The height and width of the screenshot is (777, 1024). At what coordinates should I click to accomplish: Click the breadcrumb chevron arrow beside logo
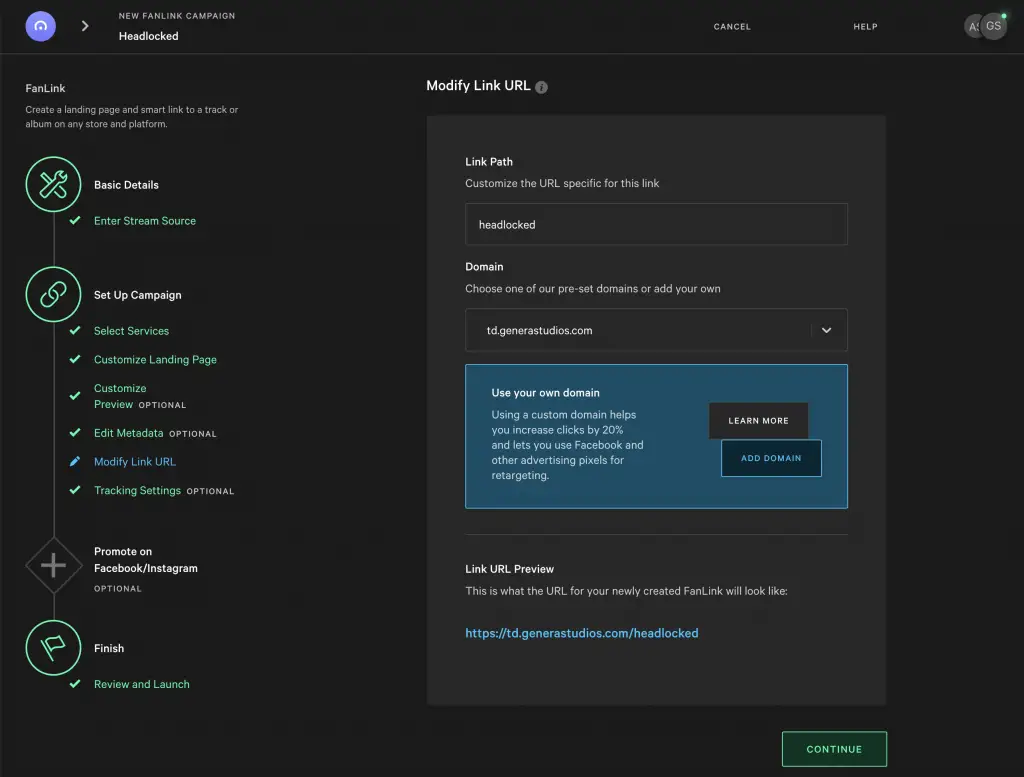coord(85,26)
